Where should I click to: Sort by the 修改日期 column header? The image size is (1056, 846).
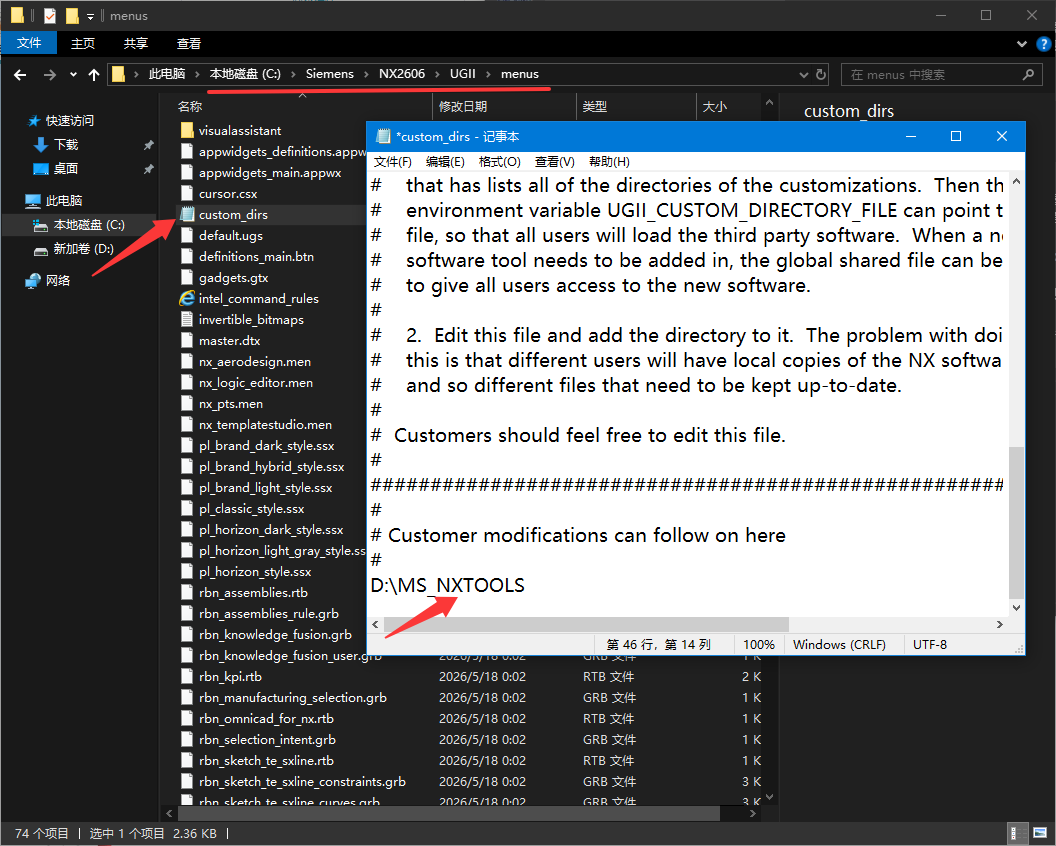coord(463,106)
